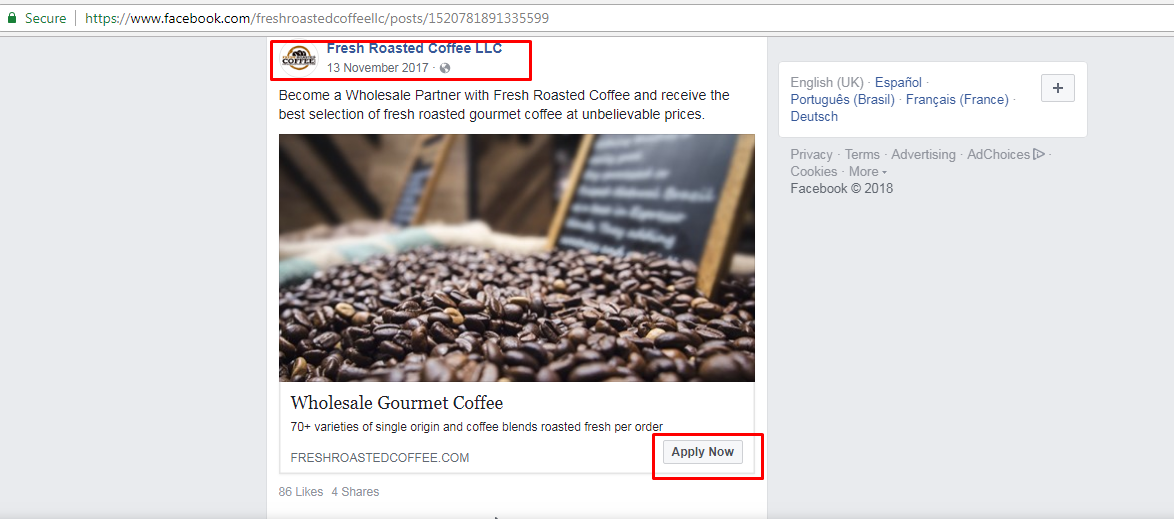
Task: Switch language to Deutsch
Action: click(814, 117)
